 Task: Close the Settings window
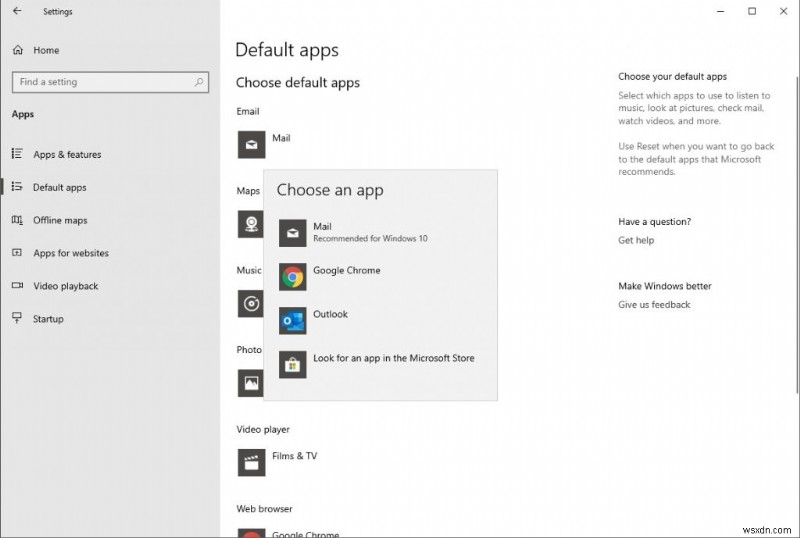[784, 11]
